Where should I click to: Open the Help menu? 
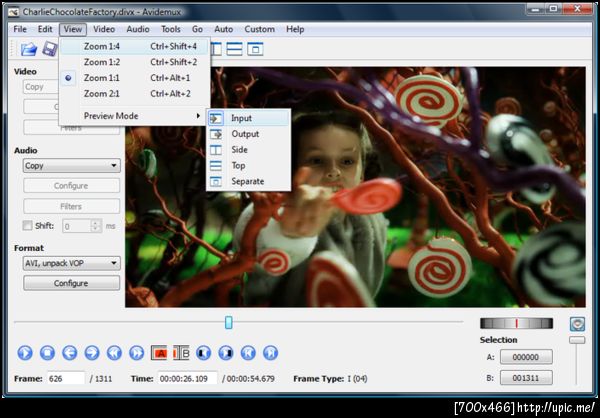(x=295, y=29)
